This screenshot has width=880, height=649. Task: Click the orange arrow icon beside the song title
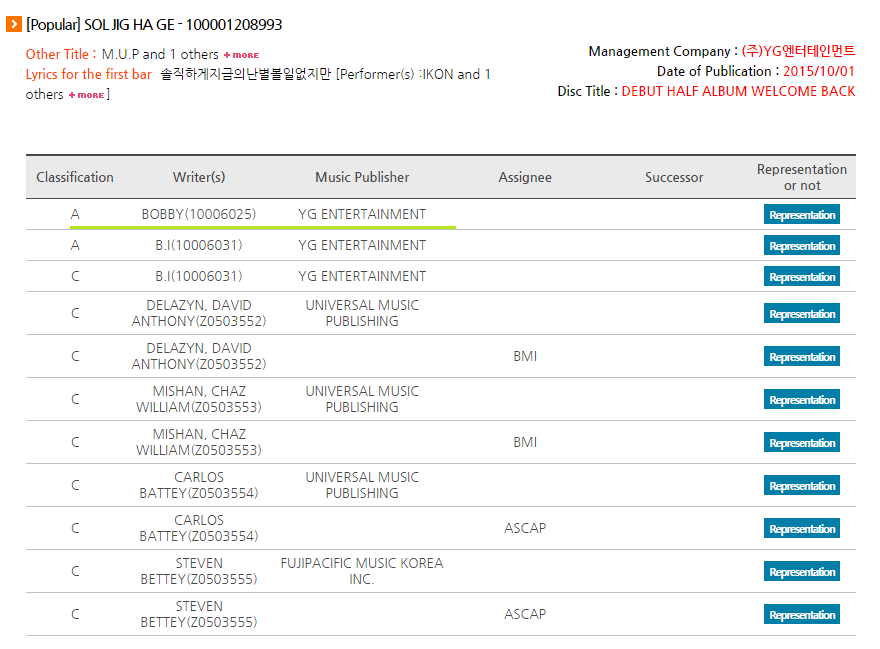click(14, 24)
